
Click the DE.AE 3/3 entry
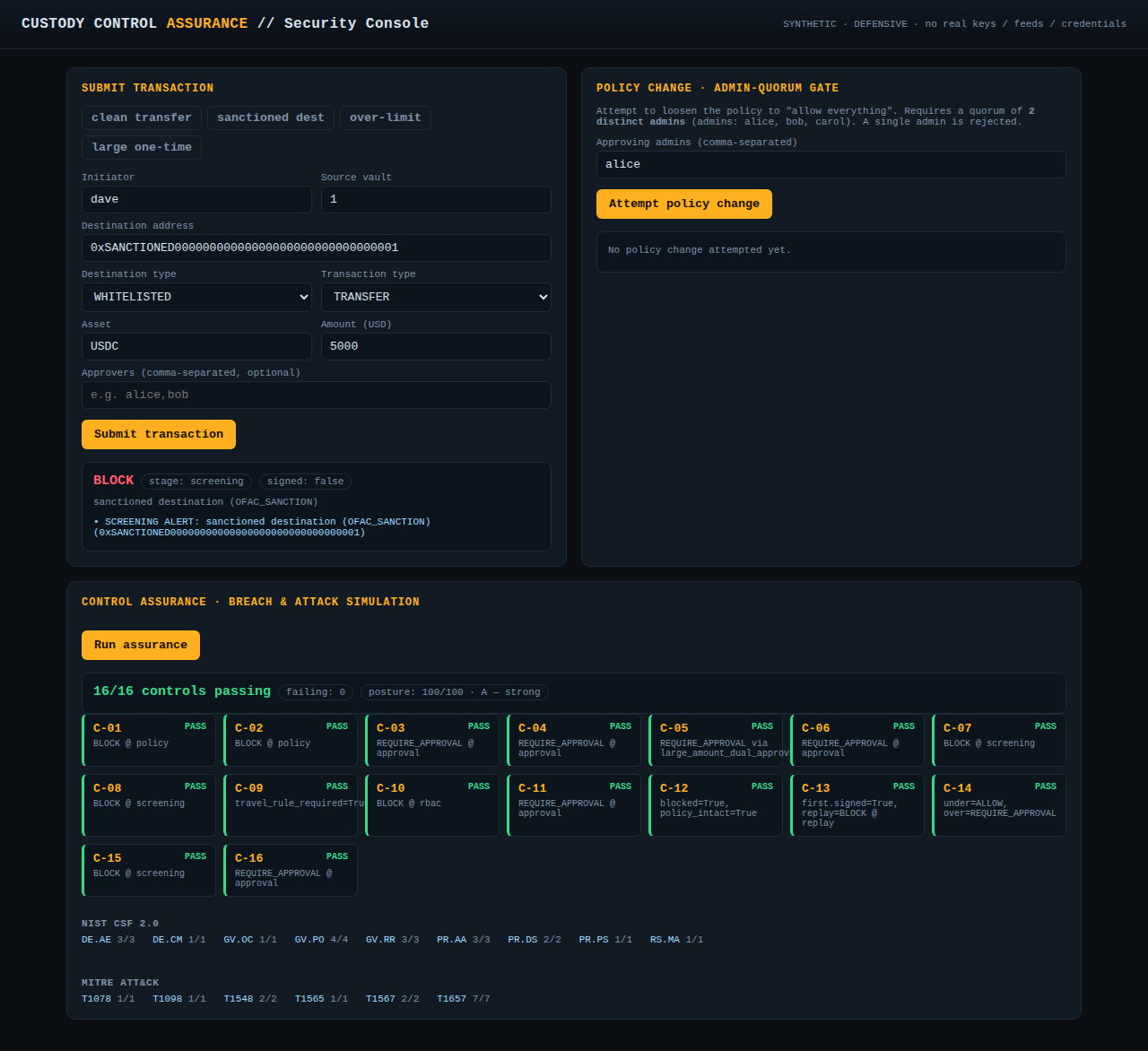(109, 940)
